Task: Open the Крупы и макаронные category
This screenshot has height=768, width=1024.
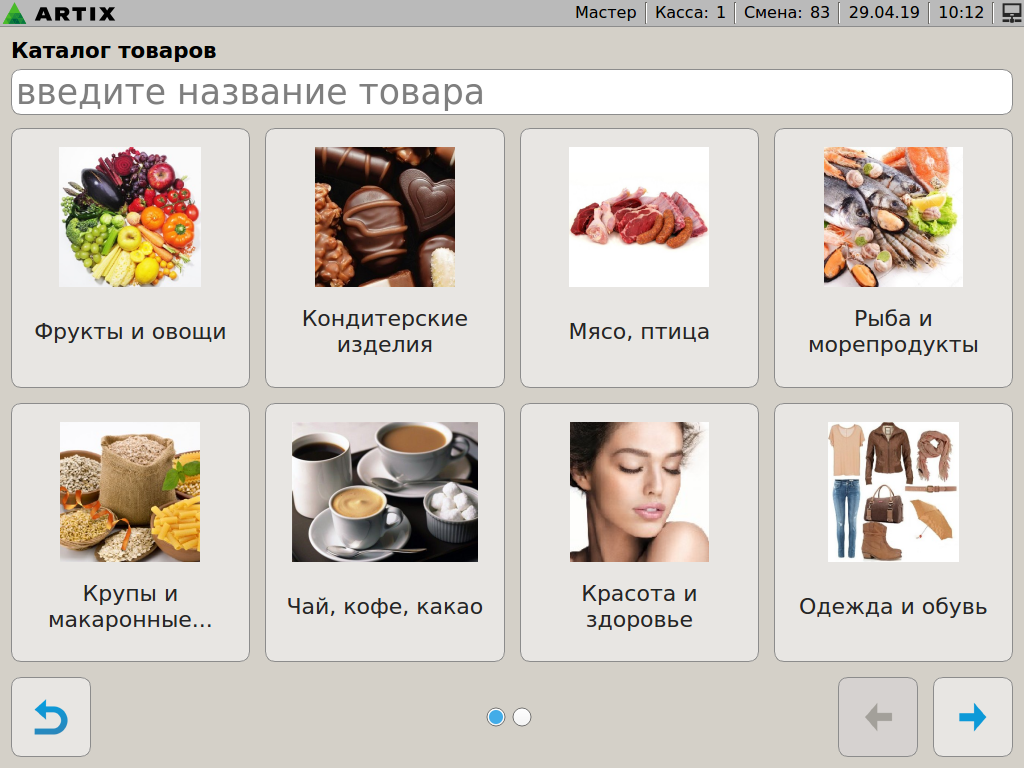Action: click(x=131, y=533)
